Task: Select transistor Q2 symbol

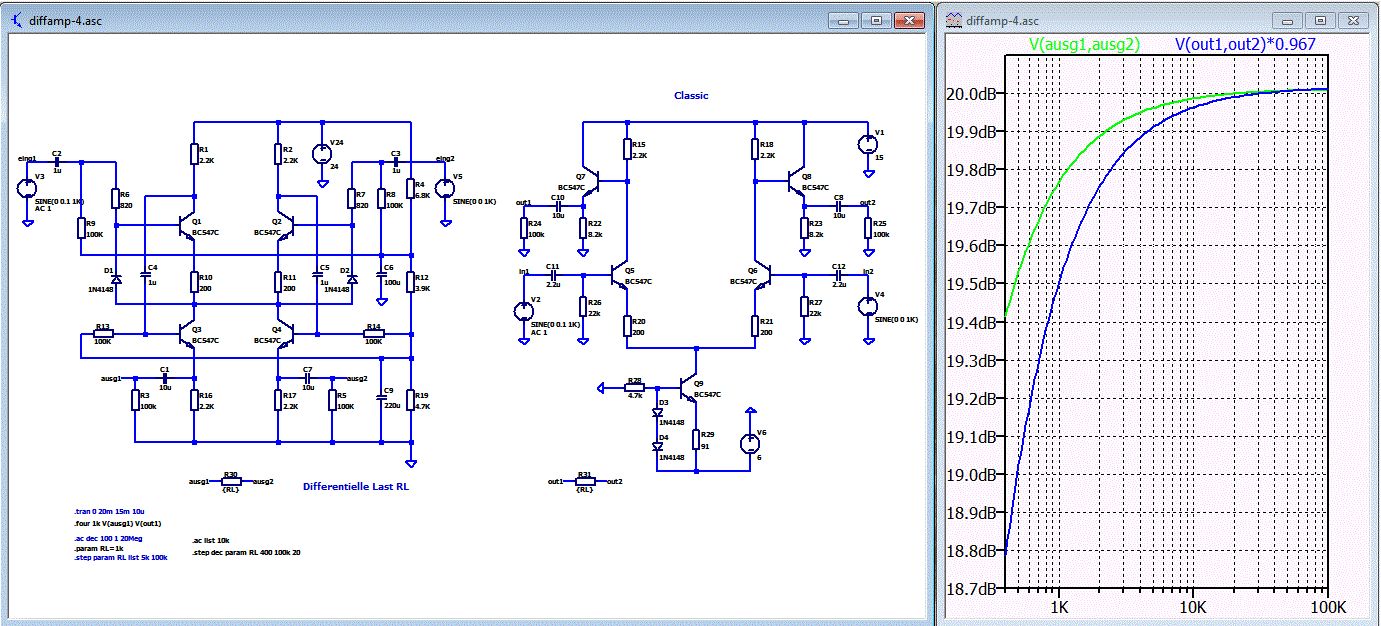Action: [285, 226]
